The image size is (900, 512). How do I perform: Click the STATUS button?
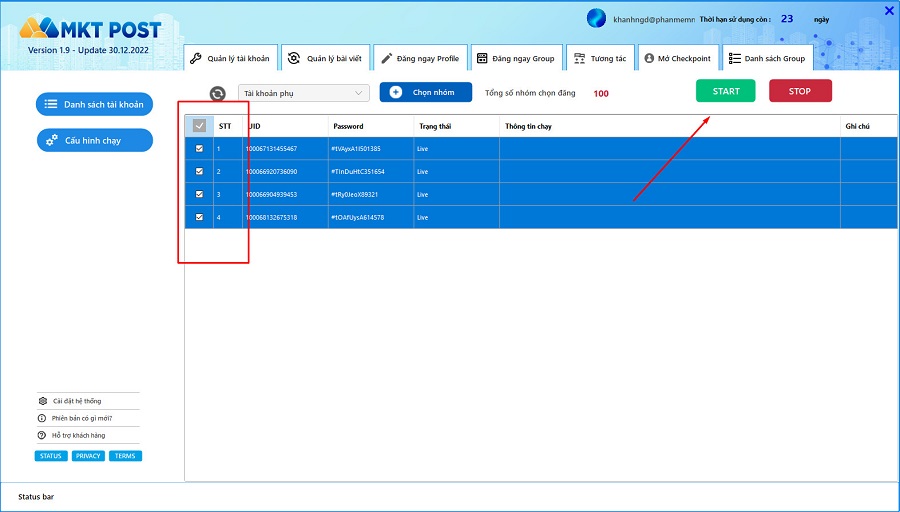pyautogui.click(x=51, y=456)
